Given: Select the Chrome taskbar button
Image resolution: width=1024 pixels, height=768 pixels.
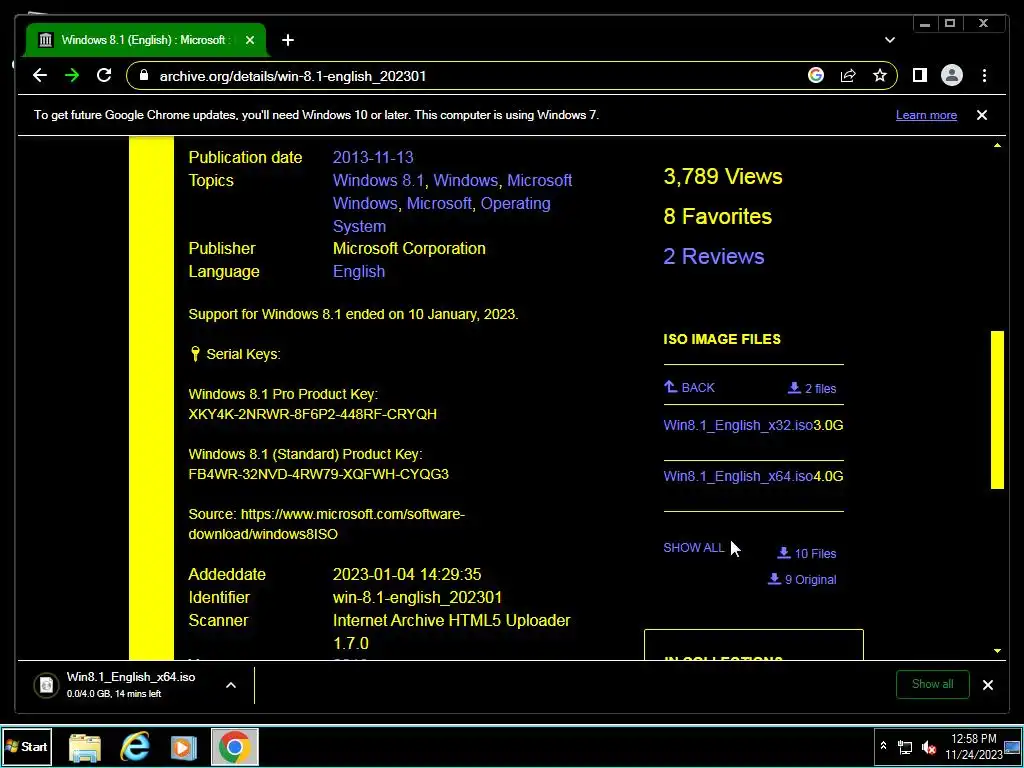Looking at the screenshot, I should click(x=234, y=747).
